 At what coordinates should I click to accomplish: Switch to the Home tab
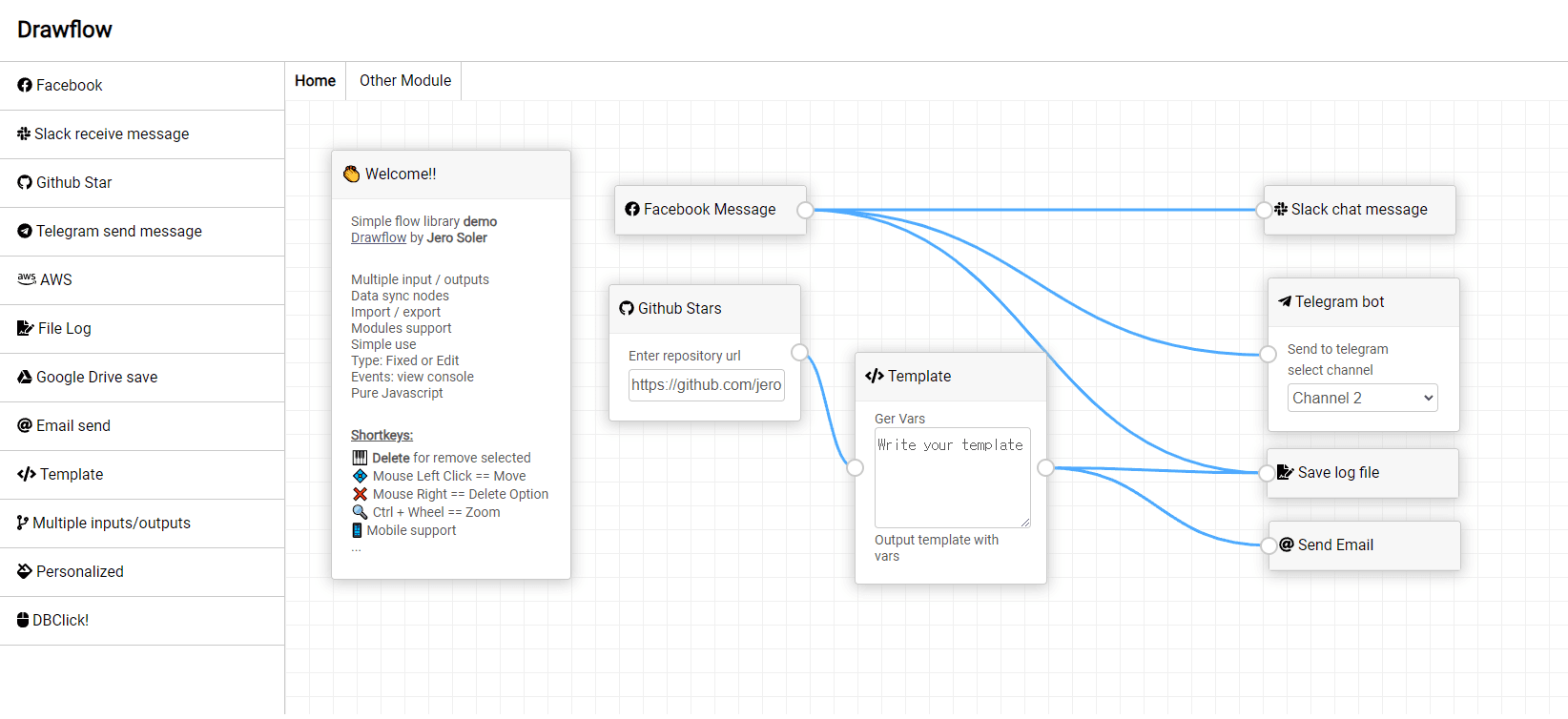(315, 81)
